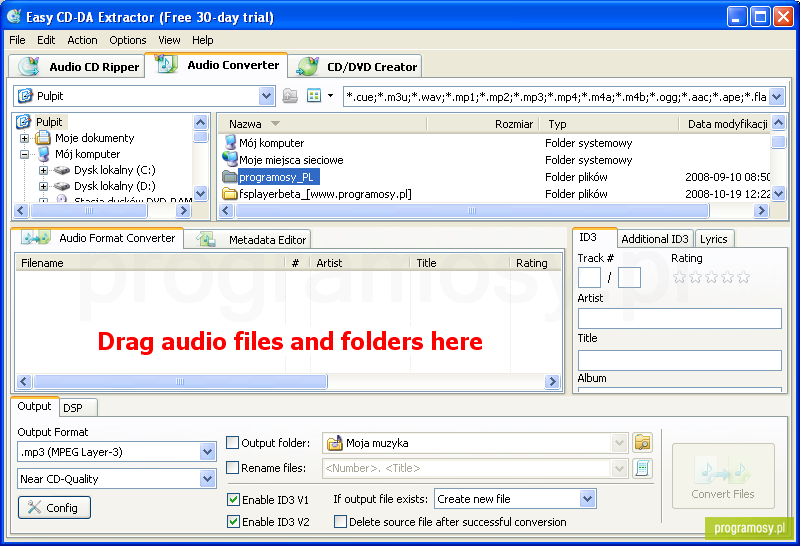Image resolution: width=800 pixels, height=546 pixels.
Task: Switch to the Additional ID3 tab
Action: coord(655,239)
